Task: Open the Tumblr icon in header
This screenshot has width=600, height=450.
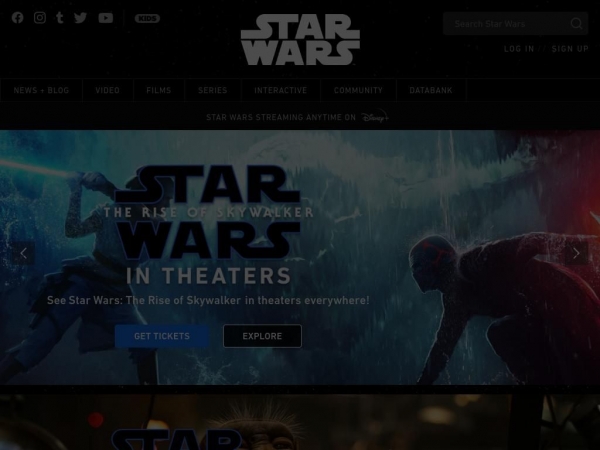Action: (60, 18)
